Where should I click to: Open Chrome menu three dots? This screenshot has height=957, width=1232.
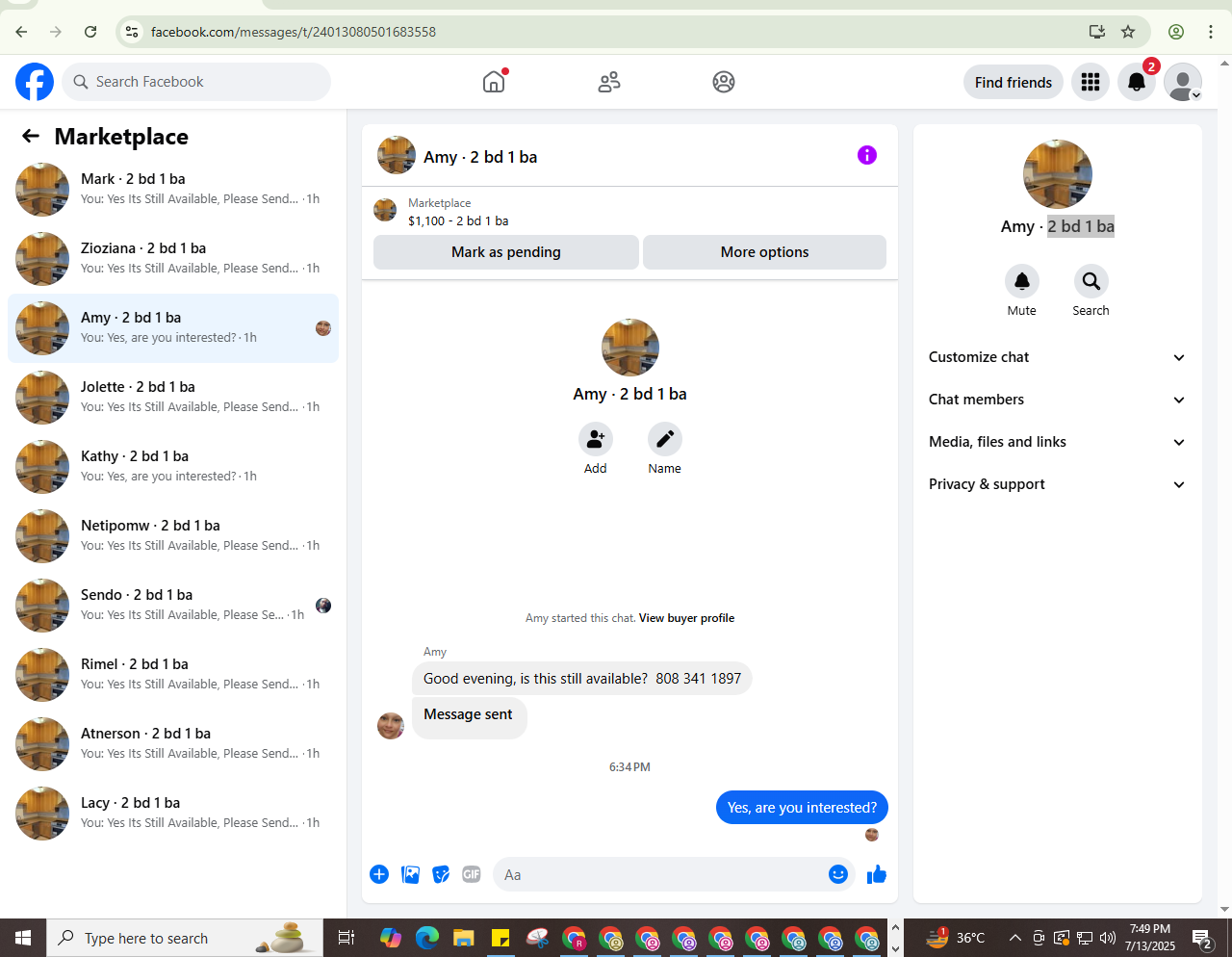tap(1211, 32)
